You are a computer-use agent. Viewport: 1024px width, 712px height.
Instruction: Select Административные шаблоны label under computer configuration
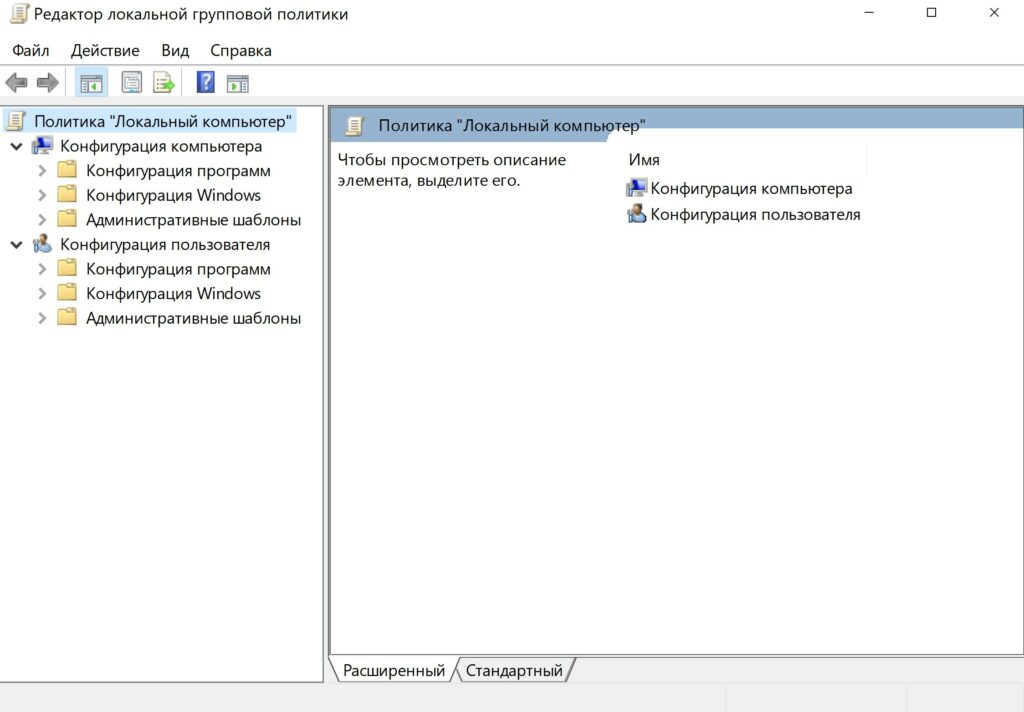tap(193, 219)
